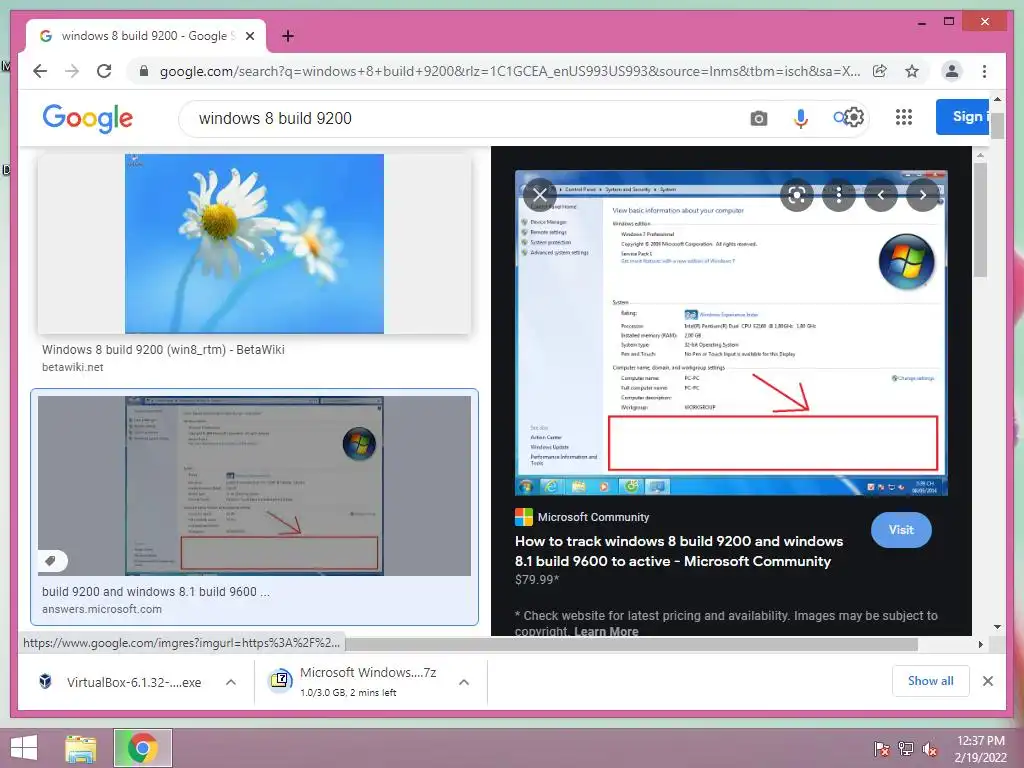Go to the Google logo homepage

point(88,118)
